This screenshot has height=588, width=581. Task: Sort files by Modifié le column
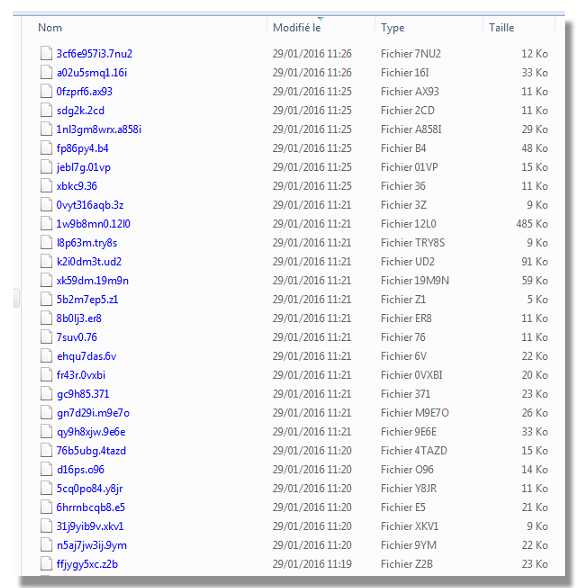tap(297, 28)
